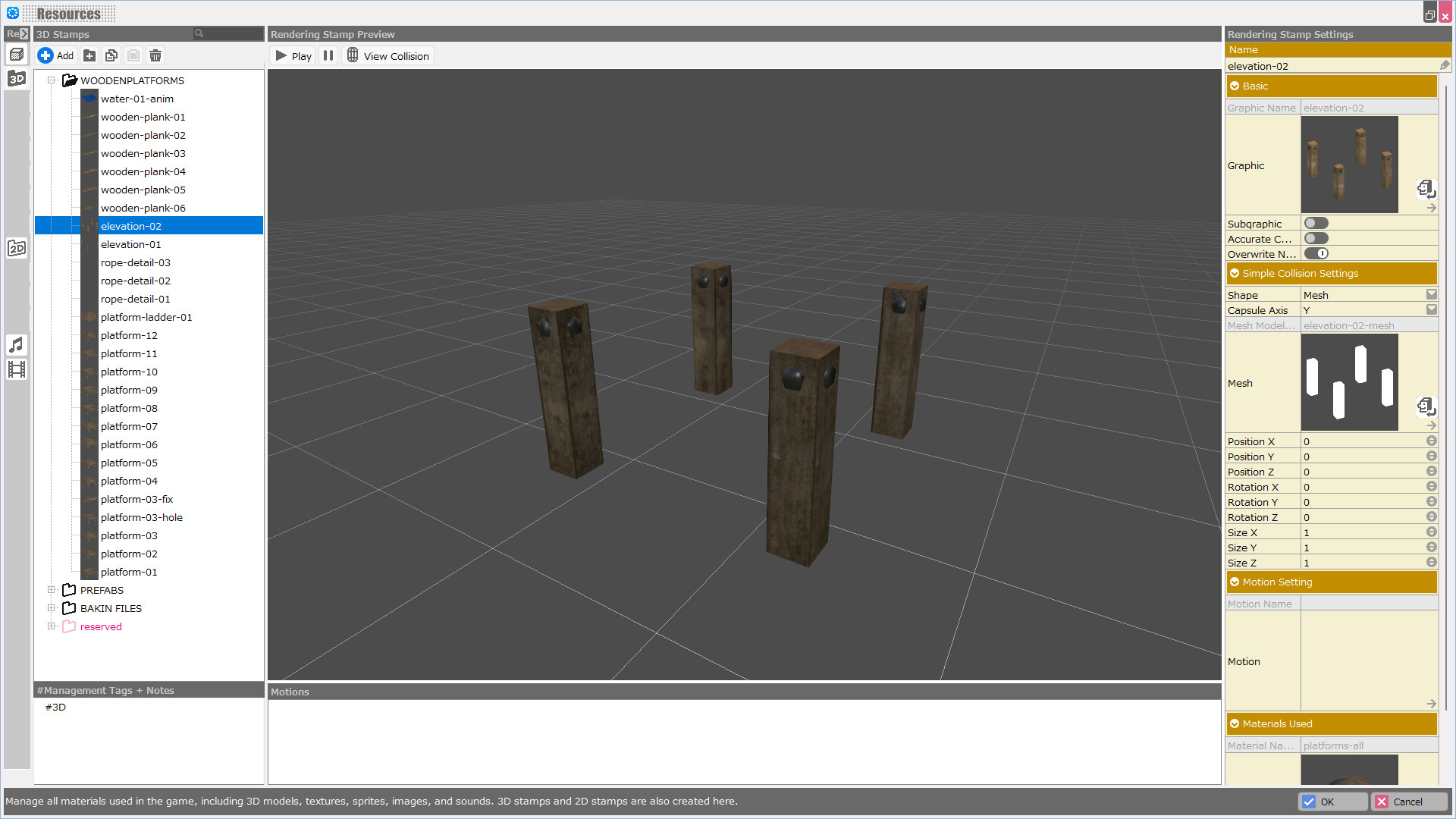Open movie resources via film strip icon
1456x819 pixels.
pos(17,369)
